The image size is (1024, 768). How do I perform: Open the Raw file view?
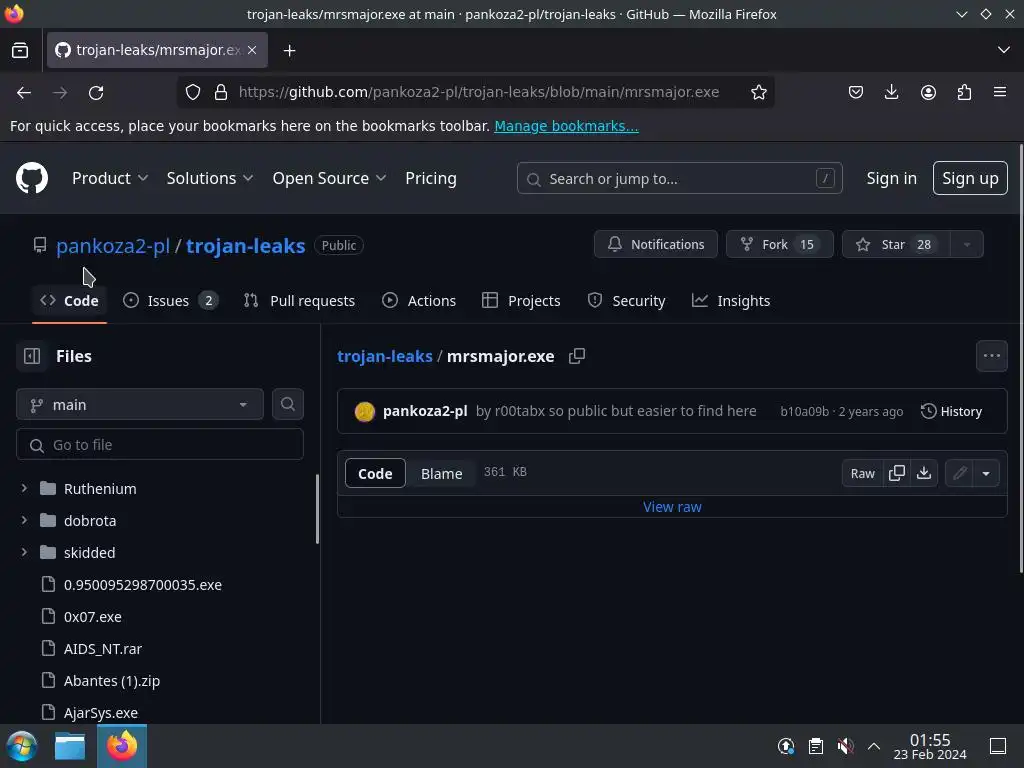pos(863,473)
